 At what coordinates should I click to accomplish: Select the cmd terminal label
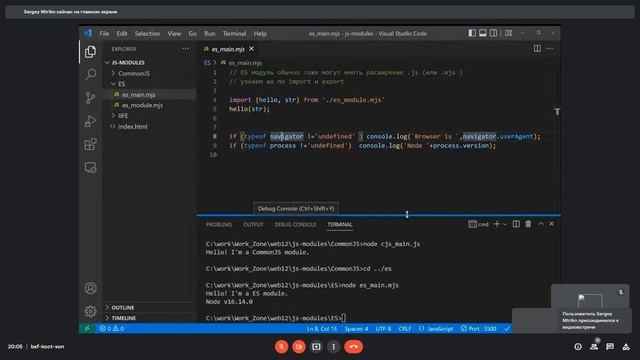pyautogui.click(x=479, y=224)
